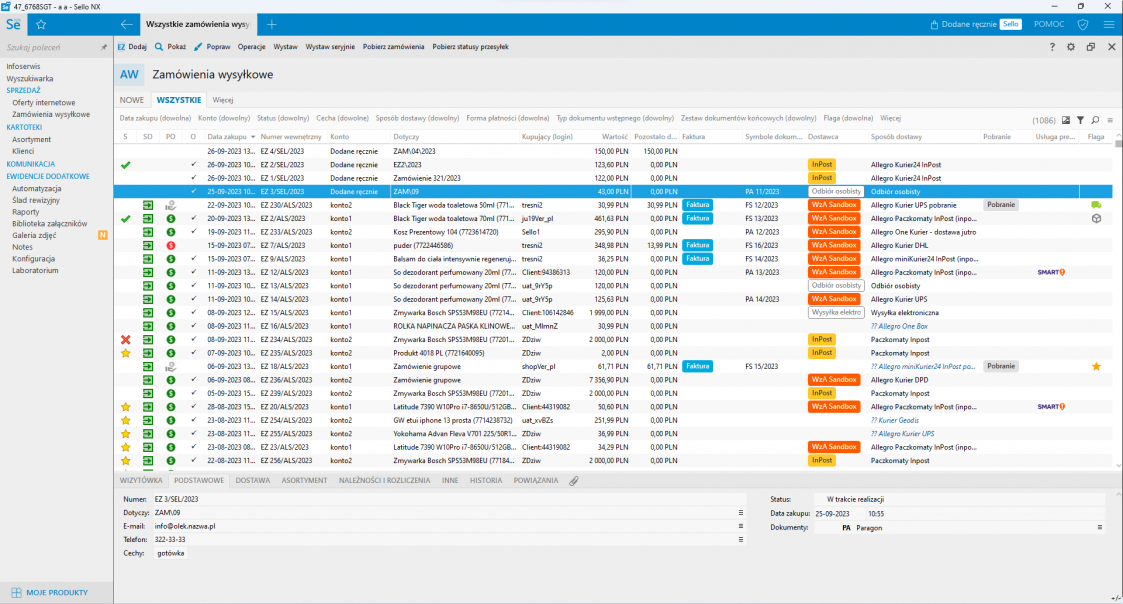The height and width of the screenshot is (604, 1123).
Task: Focus the Szukaj poleceń search field
Action: pos(50,47)
